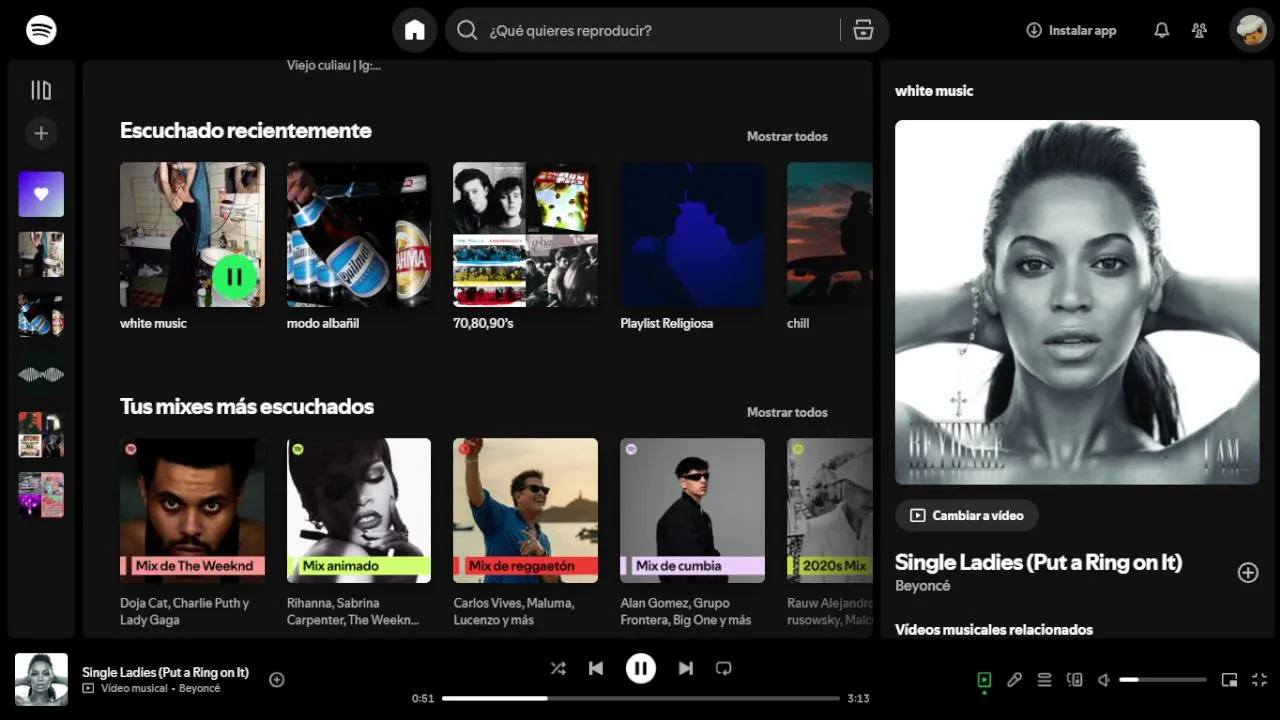Image resolution: width=1280 pixels, height=720 pixels.
Task: Open the pink collage playlist in sidebar
Action: pos(41,494)
